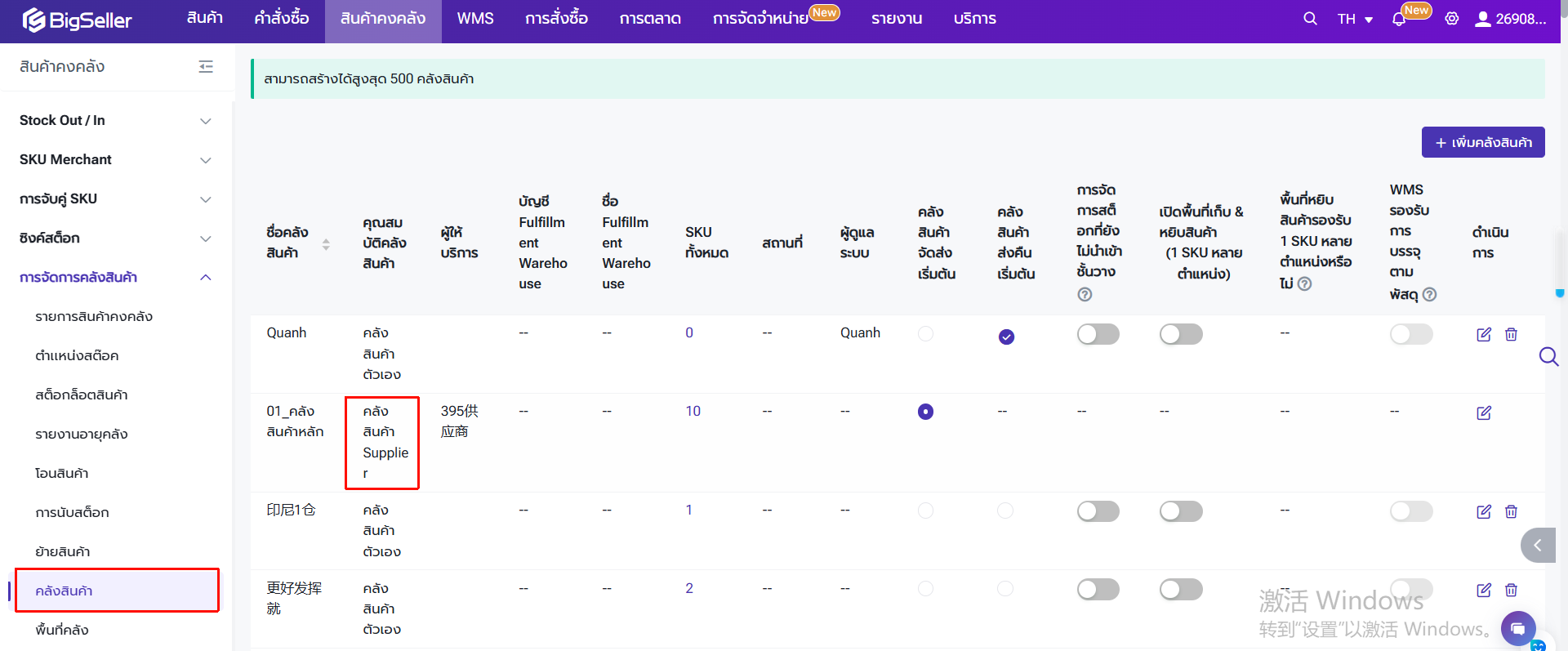
Task: Click the เพิ่มคลังสินค้า add warehouse button
Action: tap(1482, 142)
